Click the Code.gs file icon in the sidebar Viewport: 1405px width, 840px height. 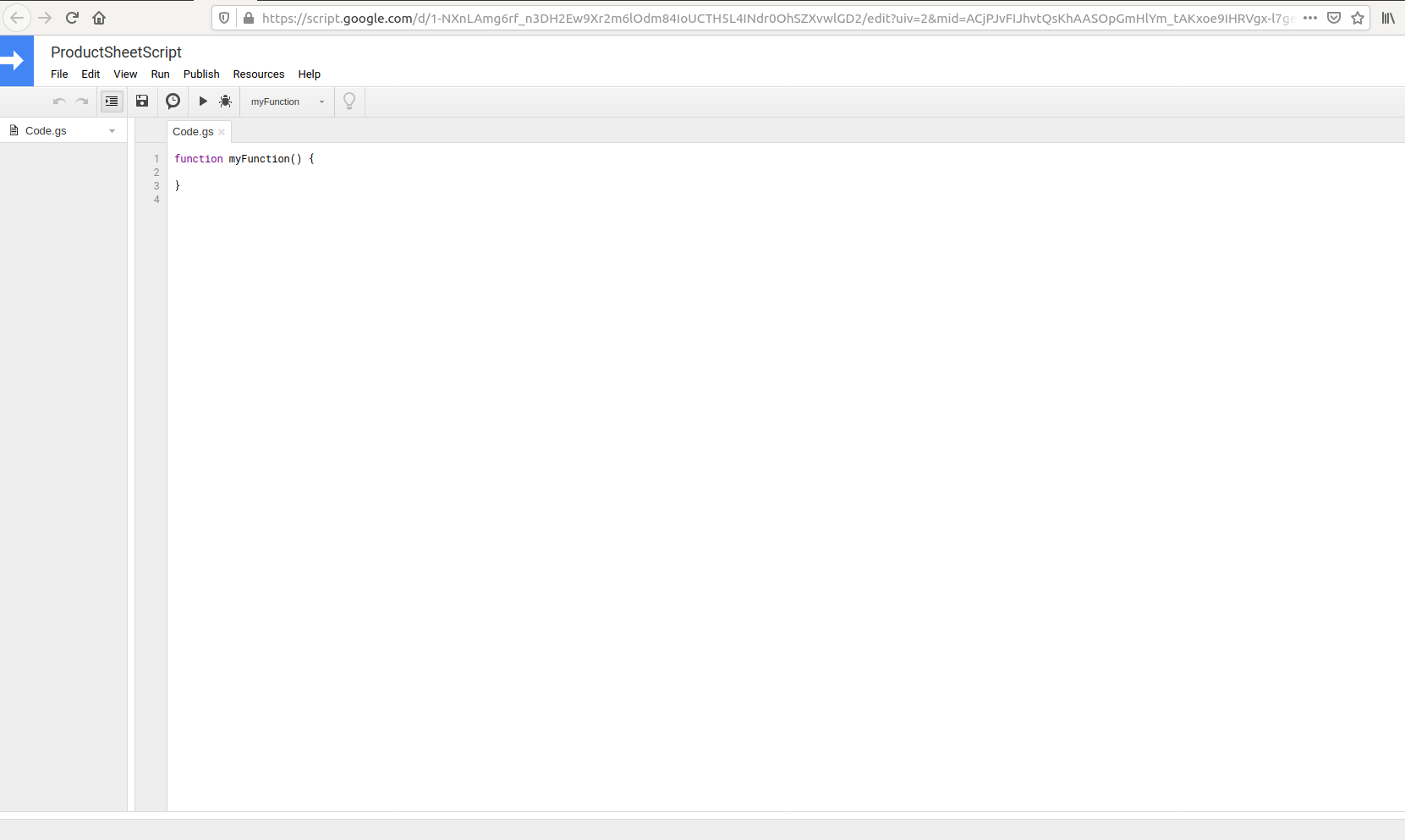[14, 129]
